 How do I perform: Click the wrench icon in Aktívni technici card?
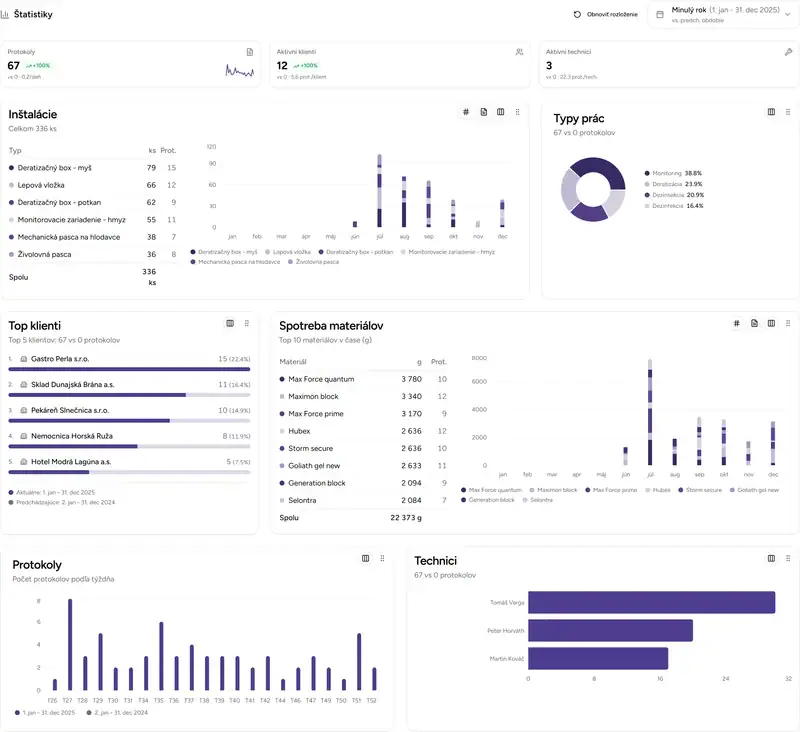(x=788, y=51)
